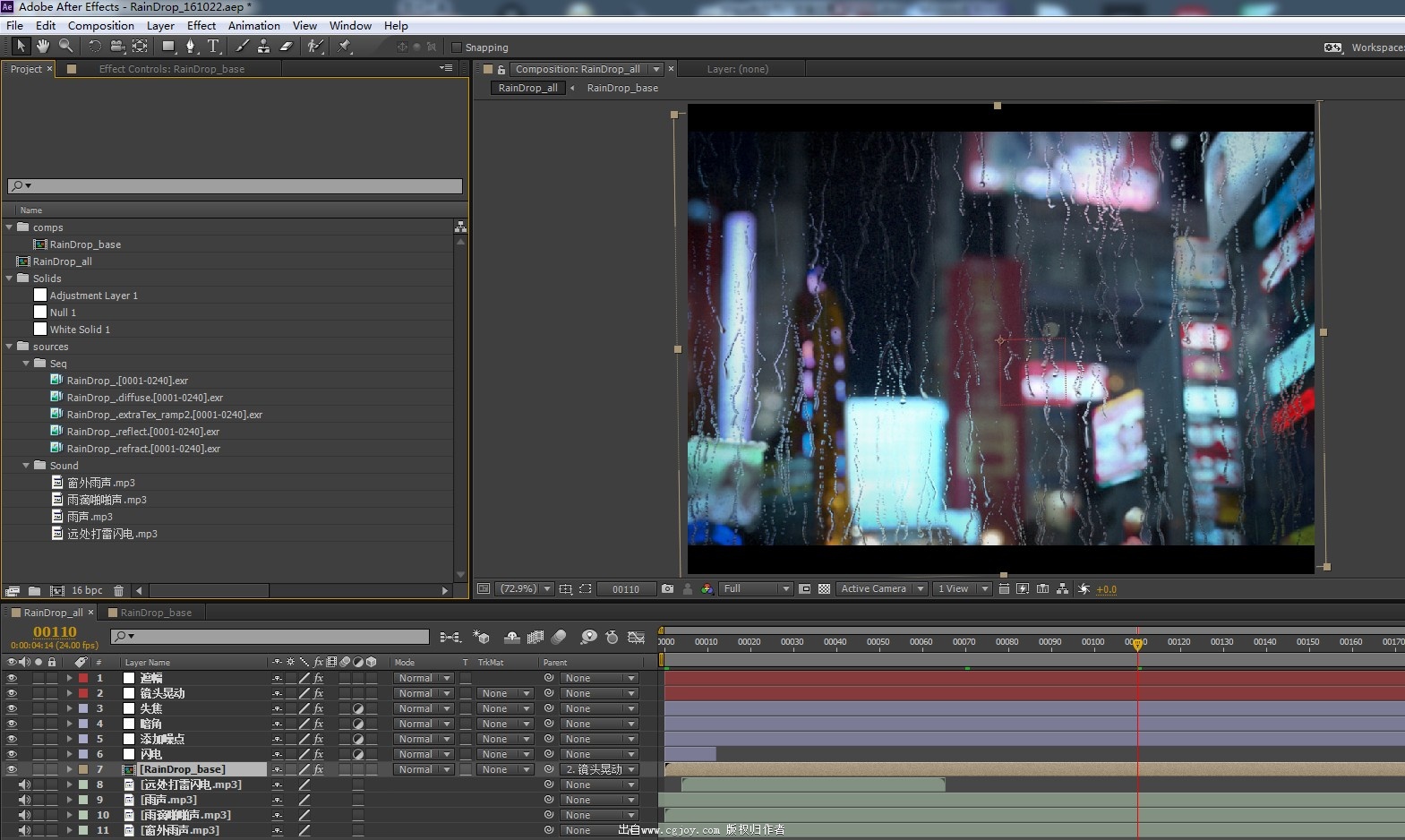Select the Horizontal Type tool
1405x840 pixels.
(x=213, y=47)
